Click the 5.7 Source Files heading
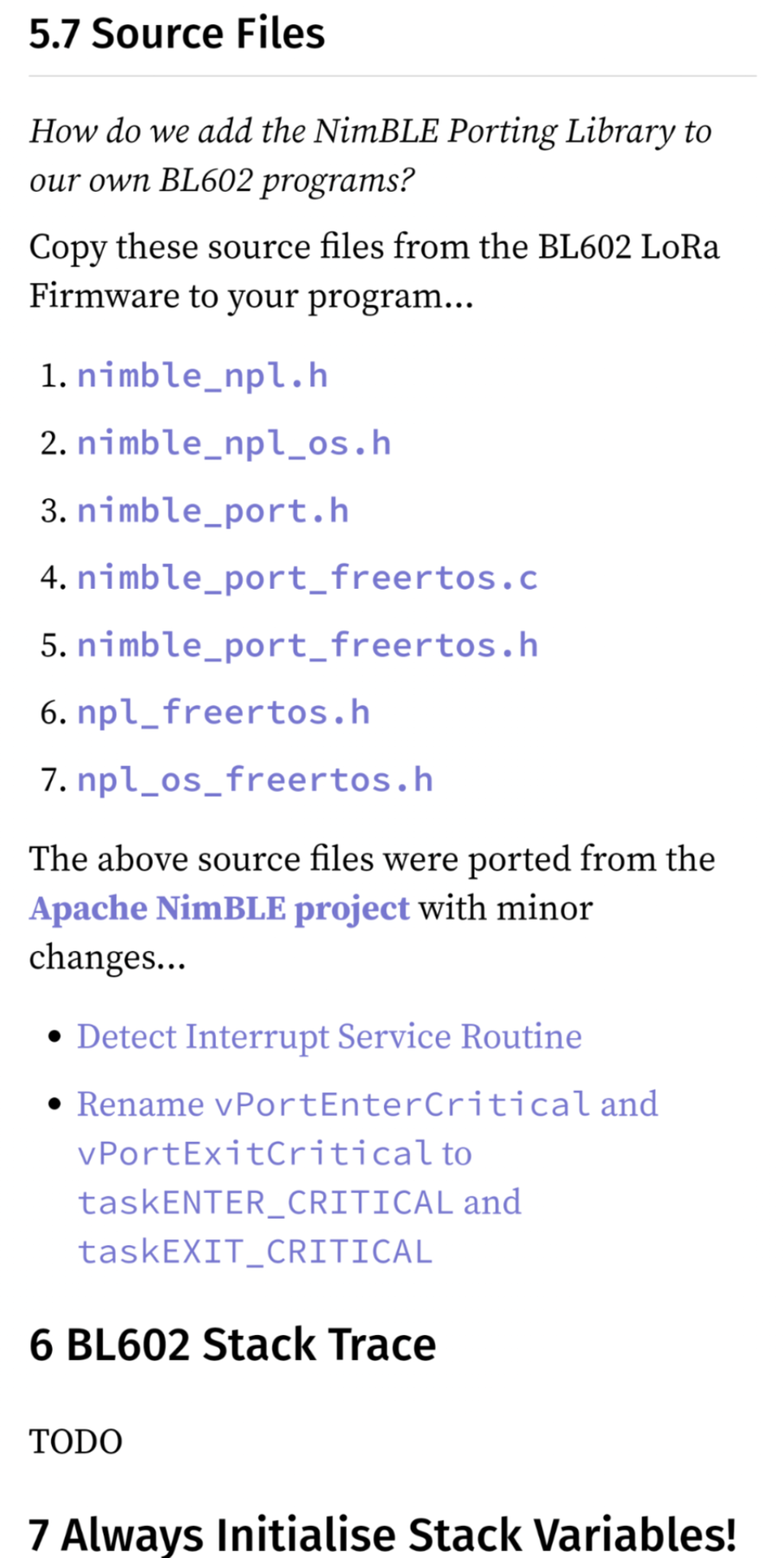 pos(177,34)
